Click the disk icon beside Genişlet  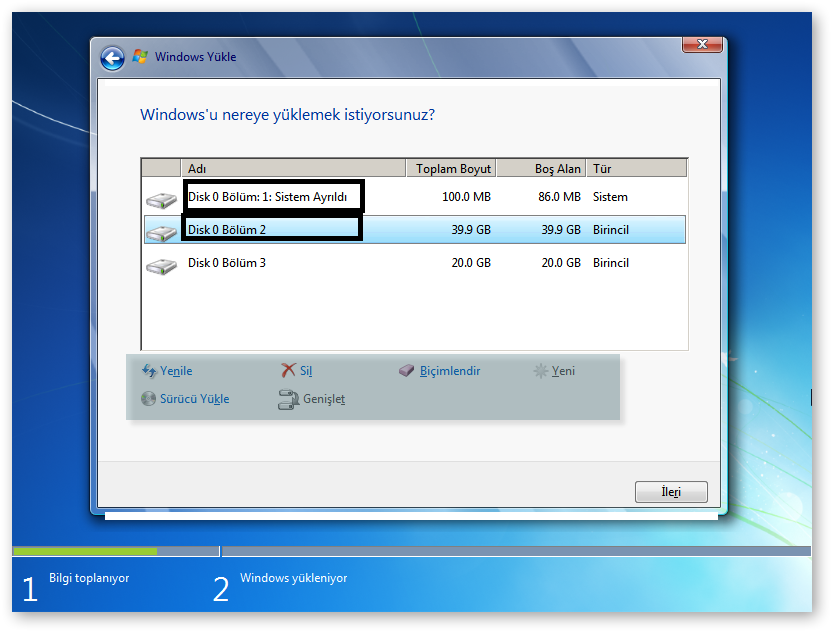point(288,399)
